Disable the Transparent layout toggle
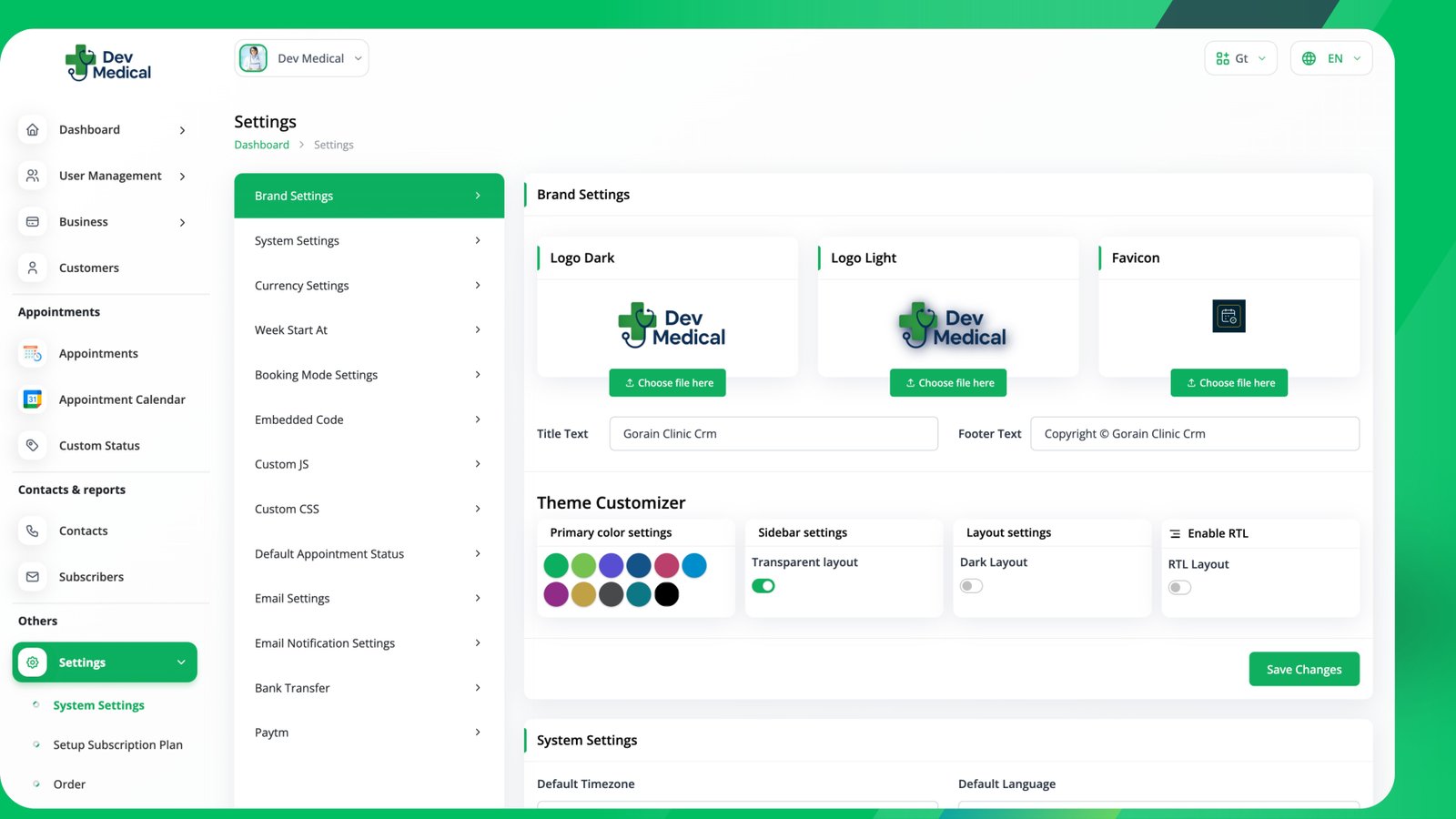 763,586
